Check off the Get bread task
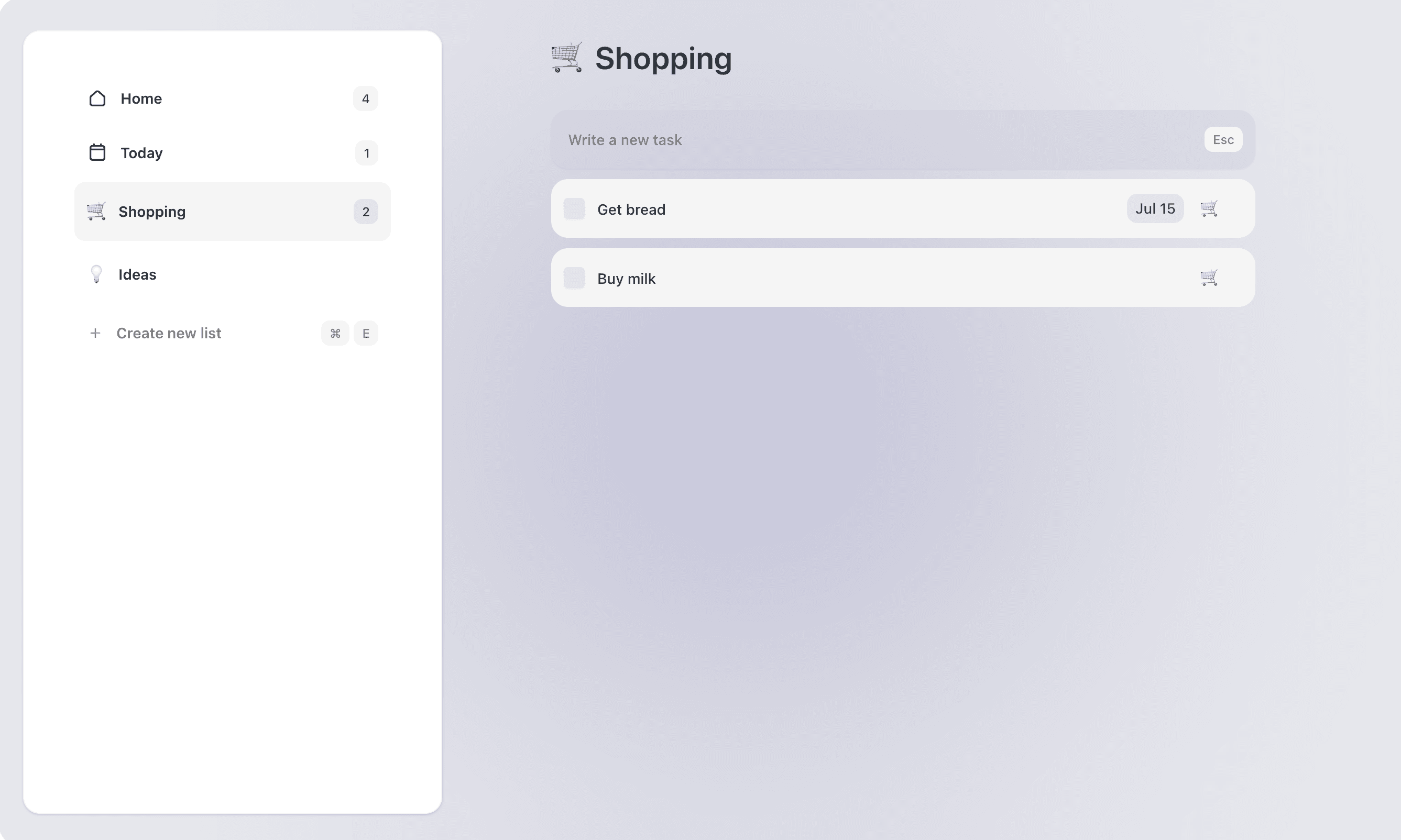The height and width of the screenshot is (840, 1401). (x=574, y=209)
